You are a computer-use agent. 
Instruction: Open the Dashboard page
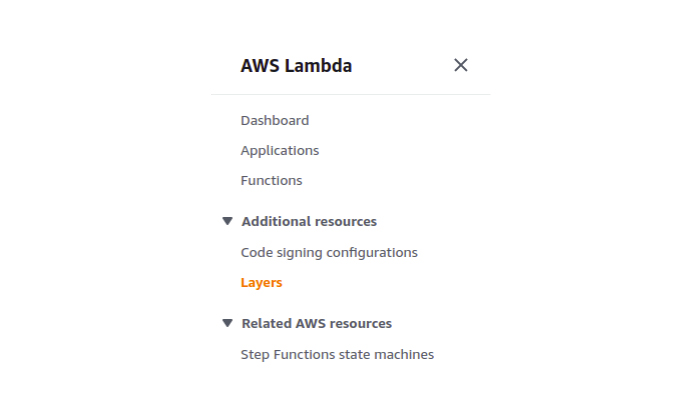point(275,121)
